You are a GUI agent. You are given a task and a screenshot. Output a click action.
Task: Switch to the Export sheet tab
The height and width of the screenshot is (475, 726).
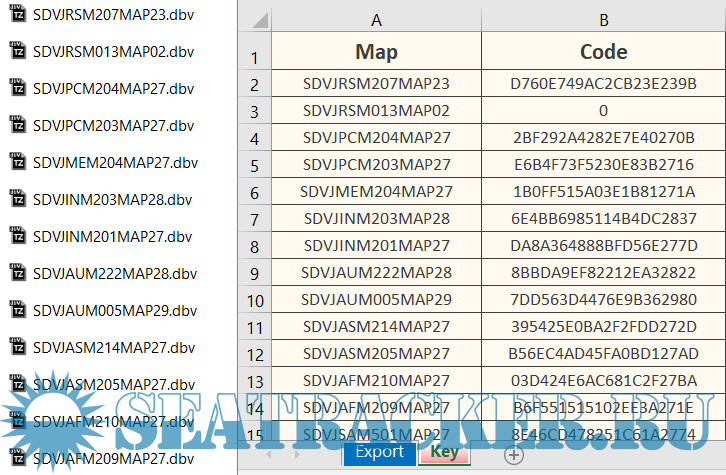pos(379,452)
